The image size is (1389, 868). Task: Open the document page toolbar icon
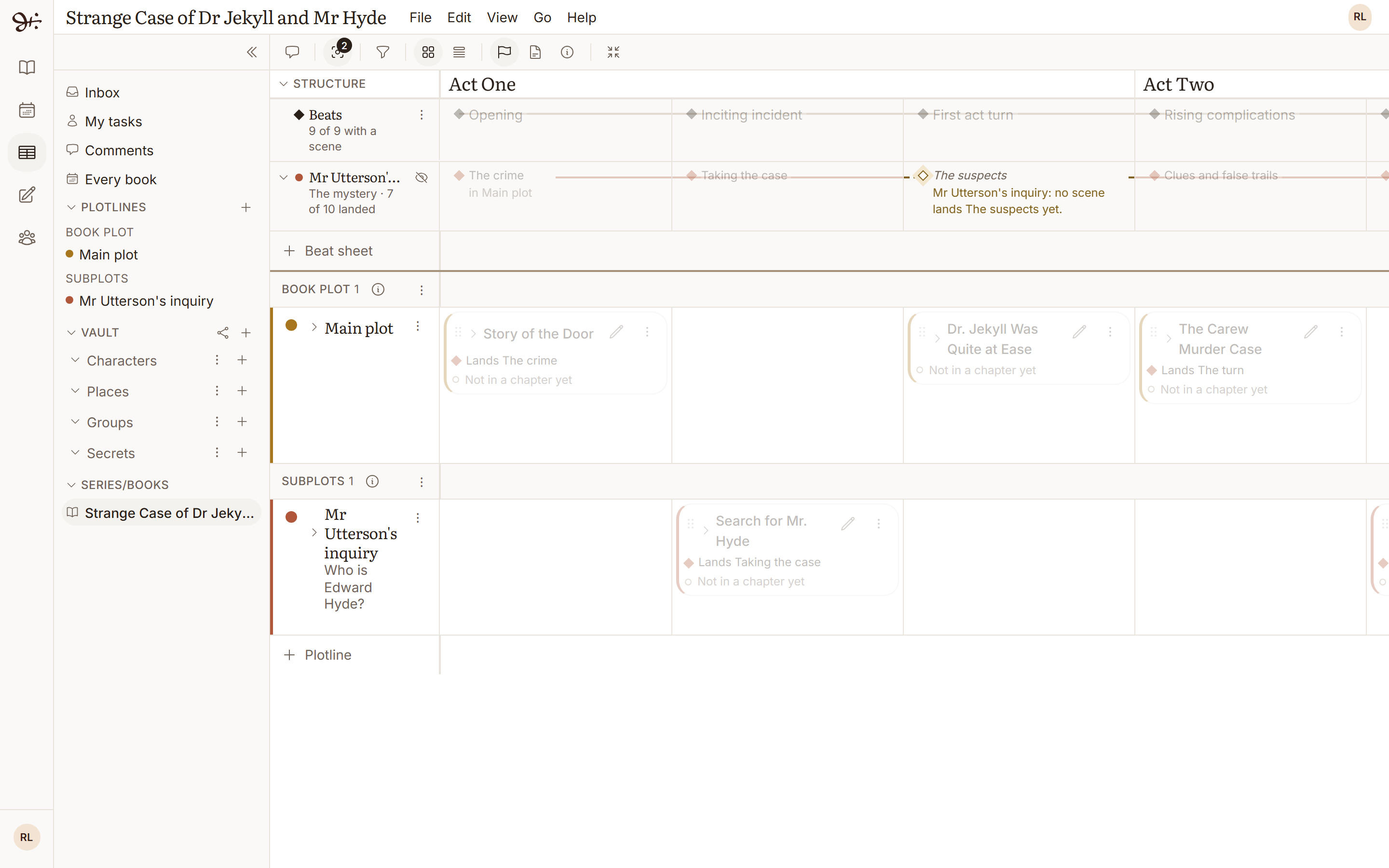pos(535,52)
